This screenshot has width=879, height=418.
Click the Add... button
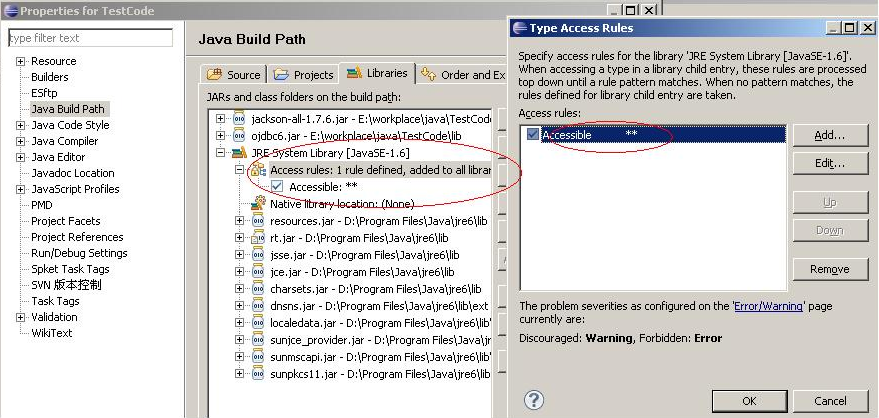pos(830,135)
